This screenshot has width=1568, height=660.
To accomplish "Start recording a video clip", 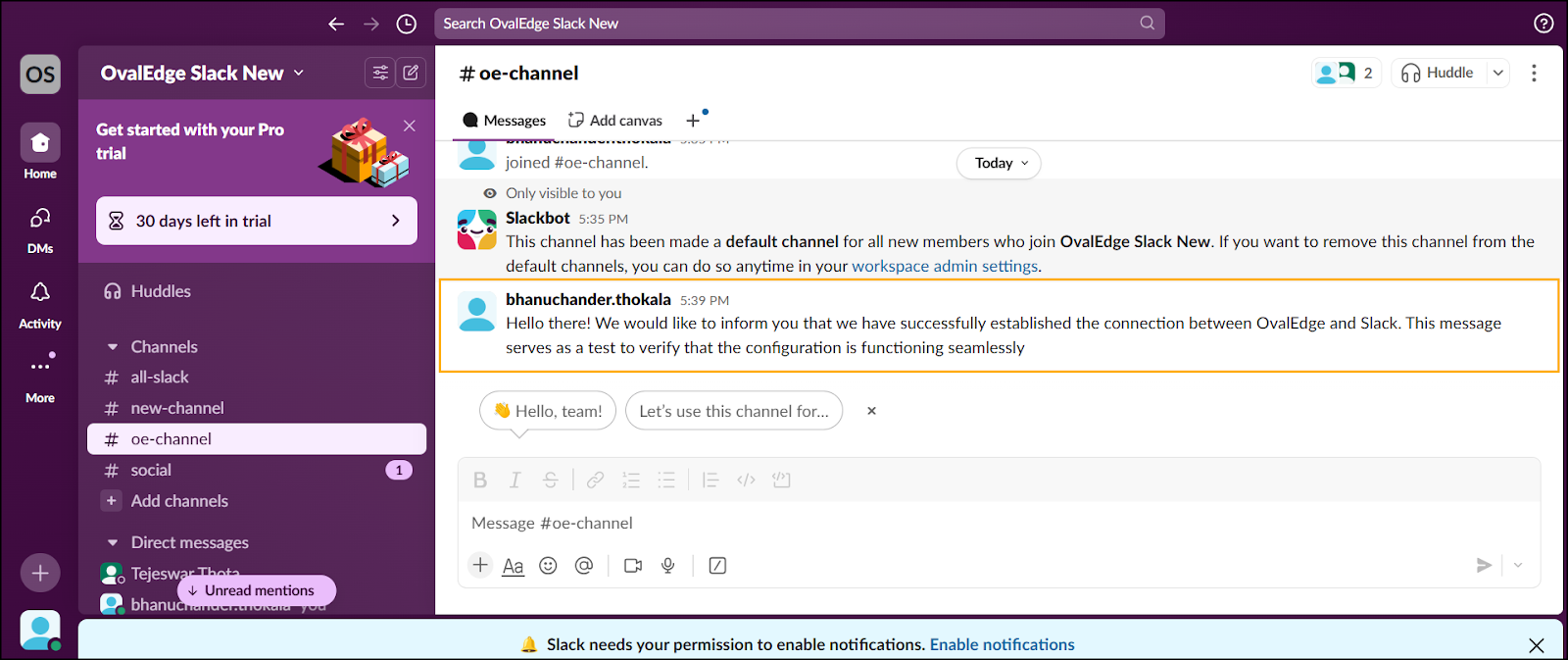I will pos(633,566).
